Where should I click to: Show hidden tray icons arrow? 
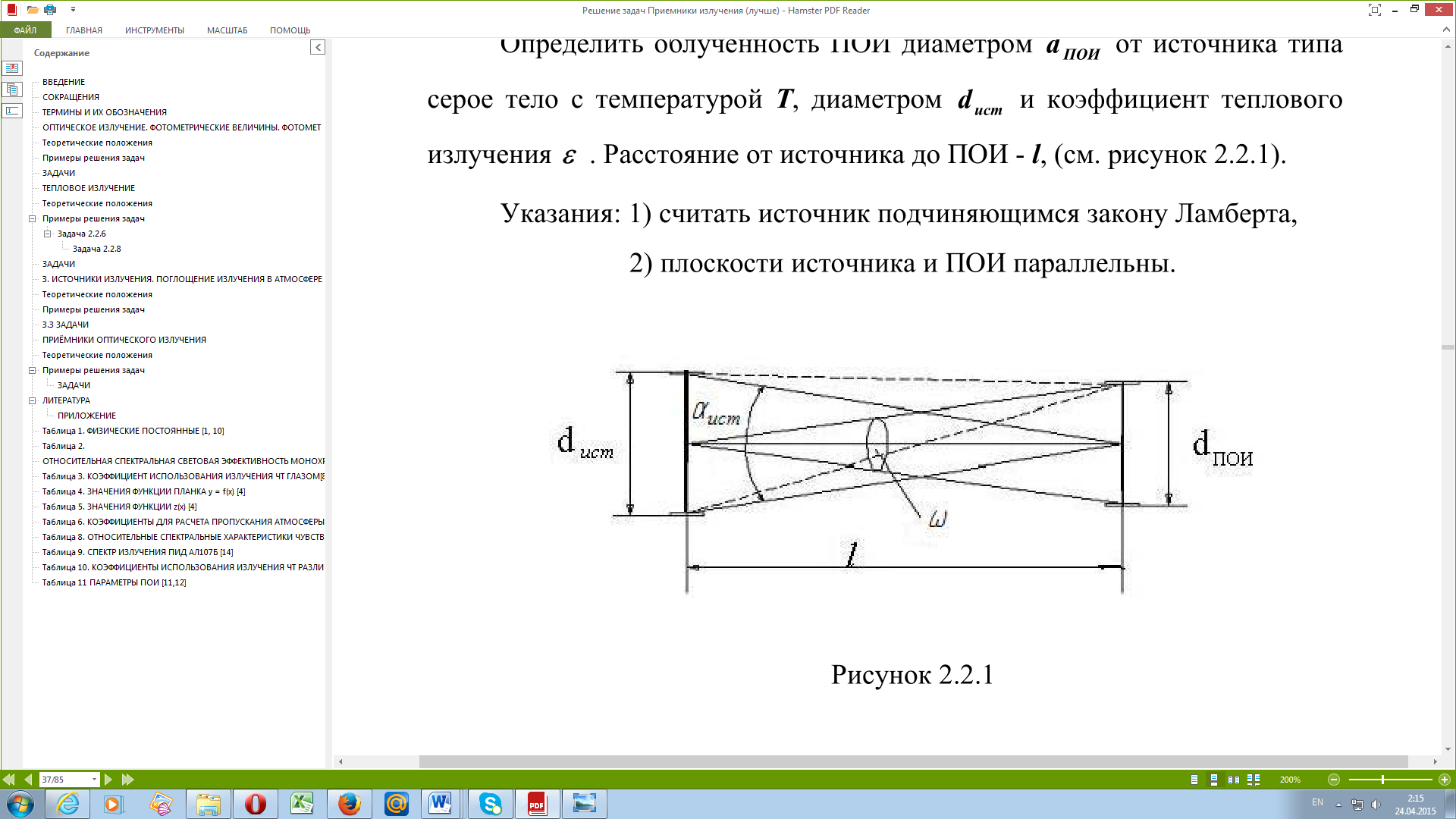(1338, 805)
